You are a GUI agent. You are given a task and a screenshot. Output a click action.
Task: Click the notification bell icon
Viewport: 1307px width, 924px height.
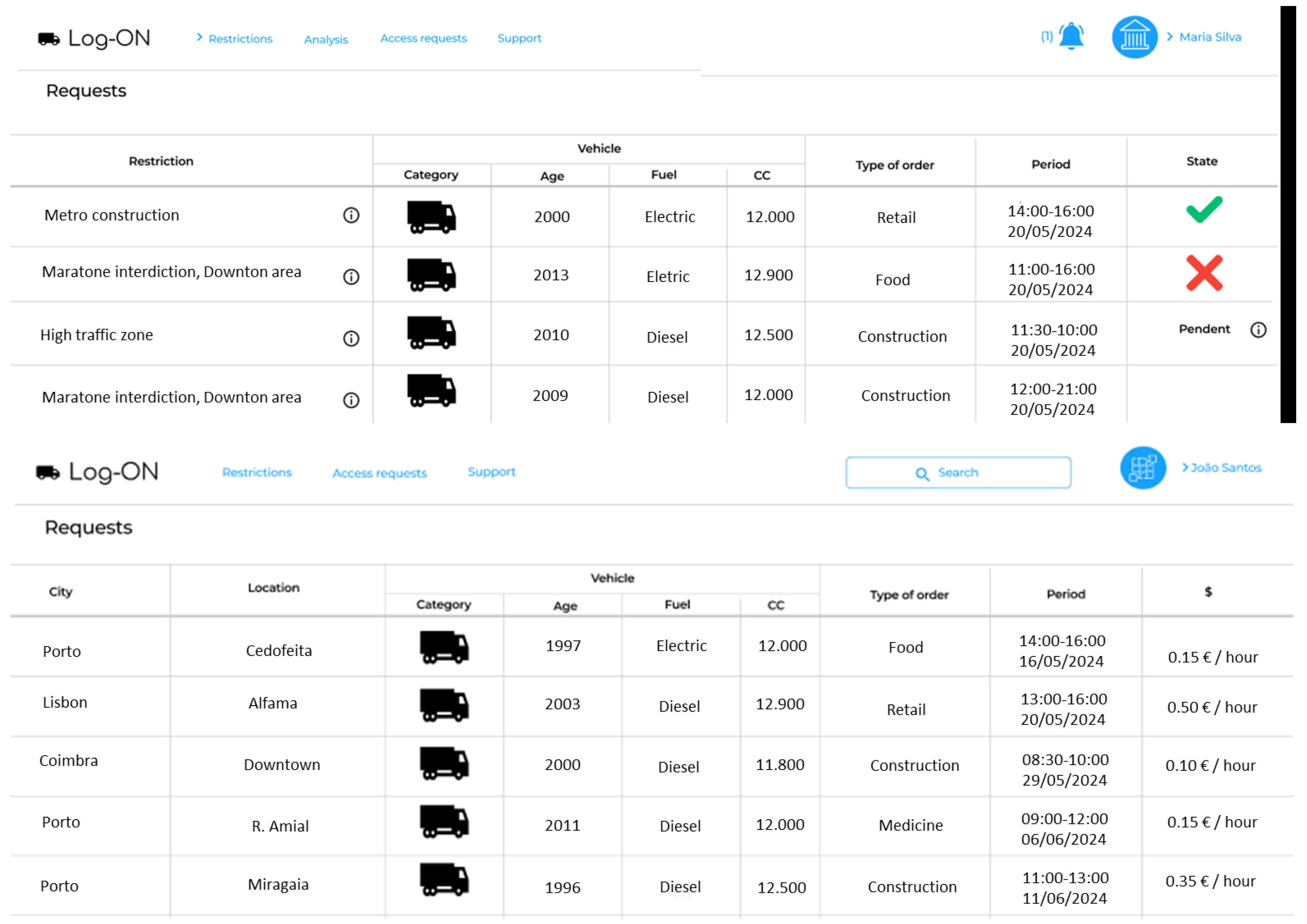(x=1071, y=36)
